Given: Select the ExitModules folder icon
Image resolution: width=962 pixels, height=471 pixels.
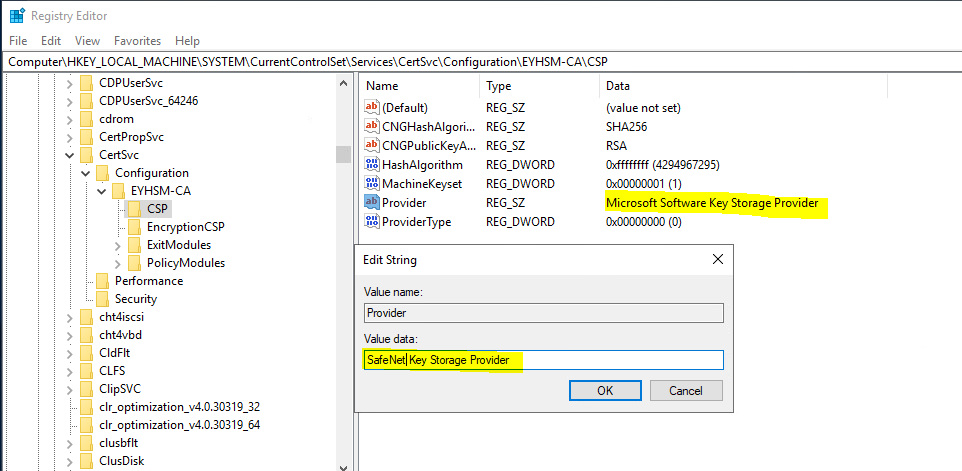Looking at the screenshot, I should pyautogui.click(x=135, y=245).
